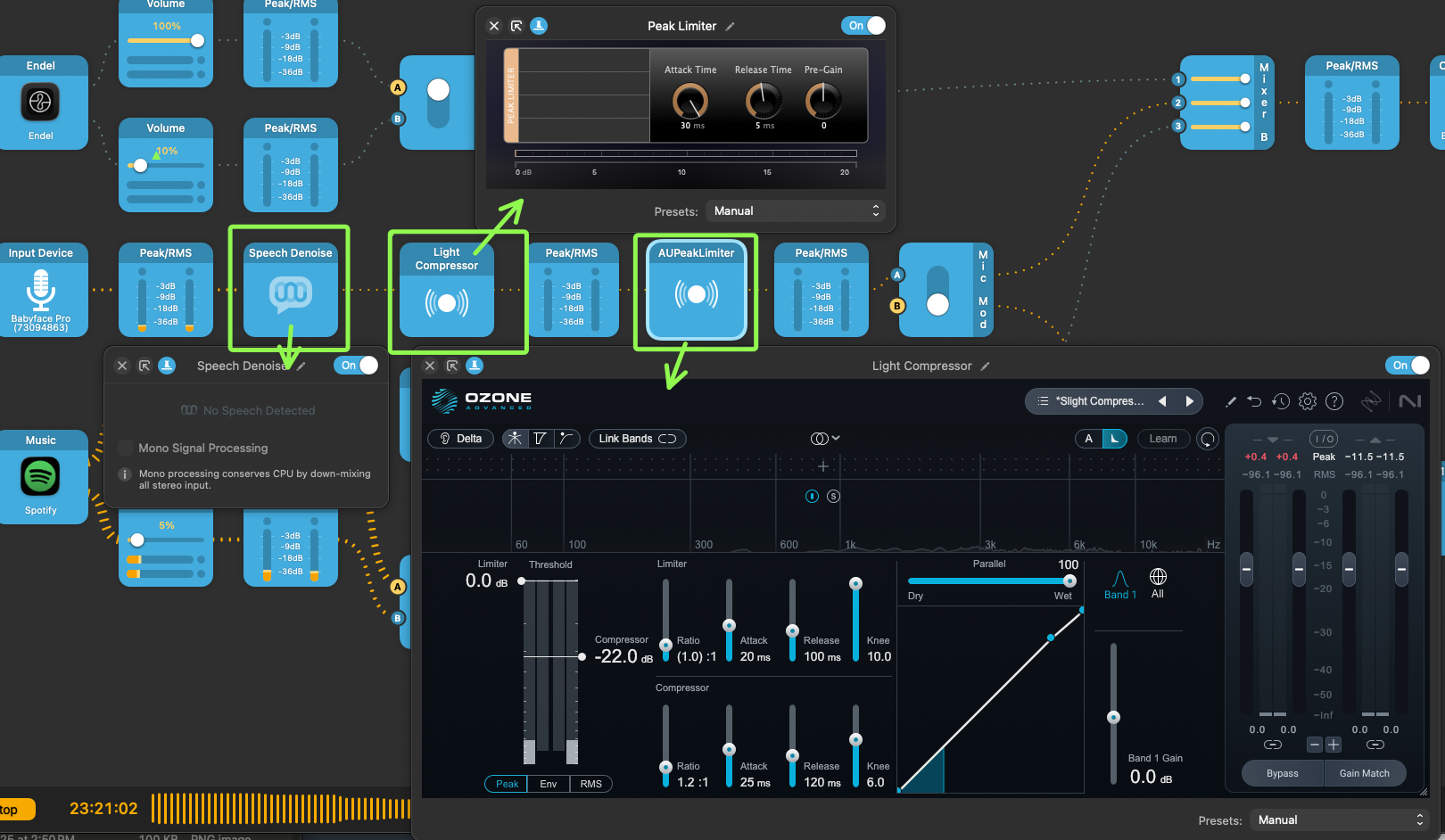This screenshot has width=1445, height=840.
Task: Go to next Ozone preset arrow
Action: point(1189,401)
